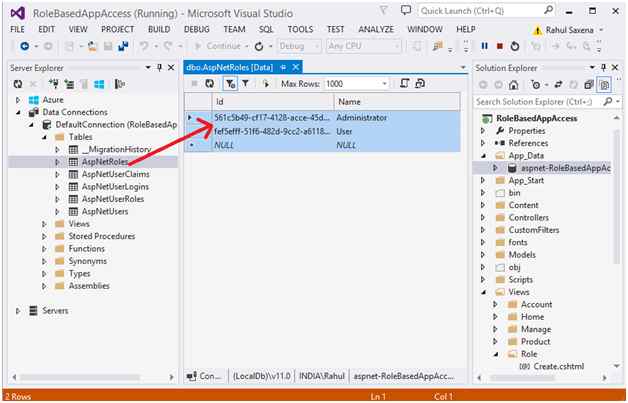Click the Home icon in Solution Explorer
The image size is (628, 403).
click(513, 85)
